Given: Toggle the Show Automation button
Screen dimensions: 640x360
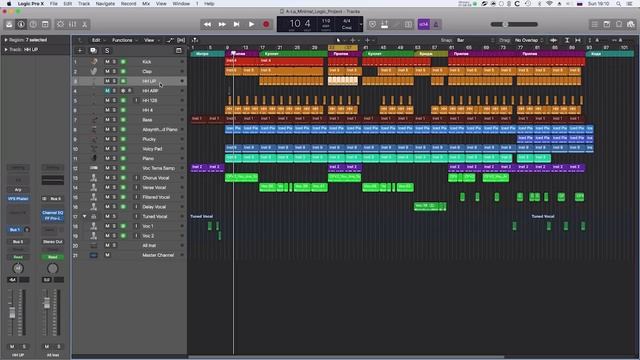Looking at the screenshot, I should pyautogui.click(x=169, y=40).
